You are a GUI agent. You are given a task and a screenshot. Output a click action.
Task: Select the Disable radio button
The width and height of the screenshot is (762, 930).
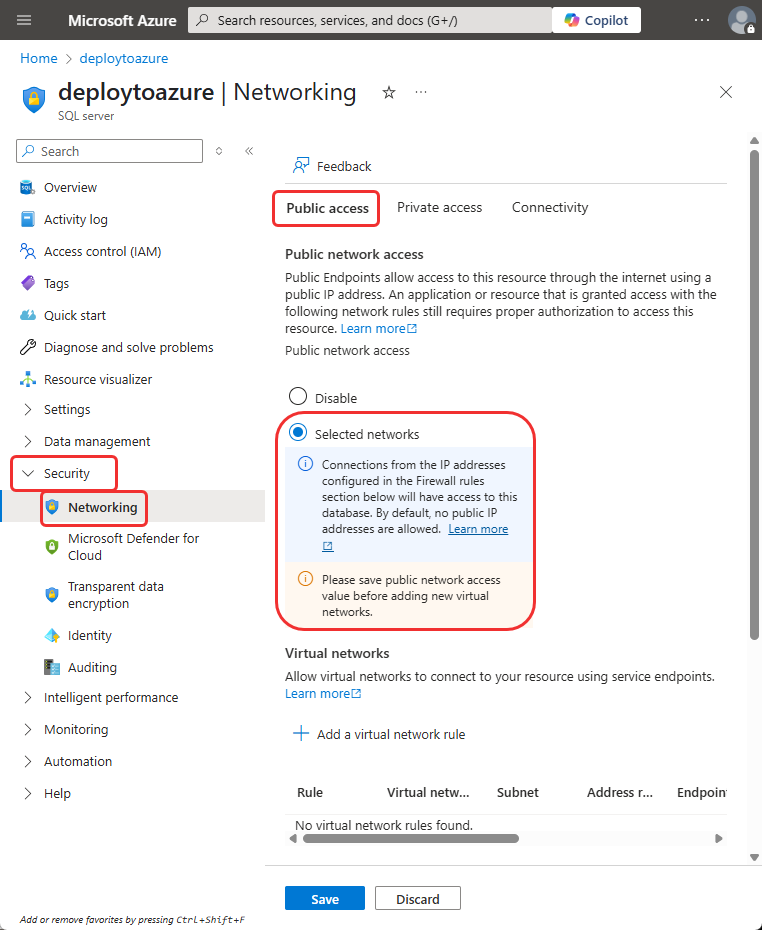298,397
